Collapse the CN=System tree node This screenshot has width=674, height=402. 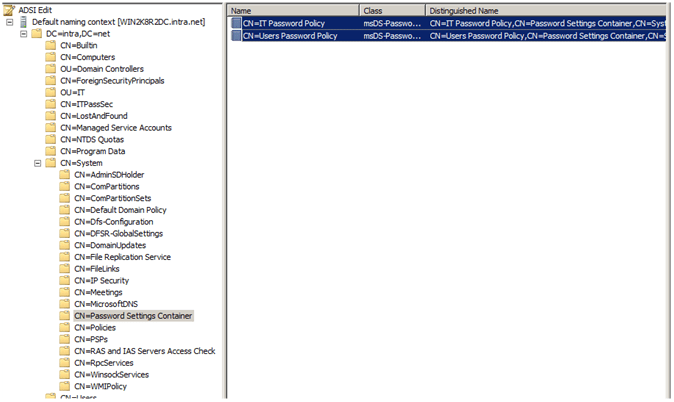pos(38,163)
